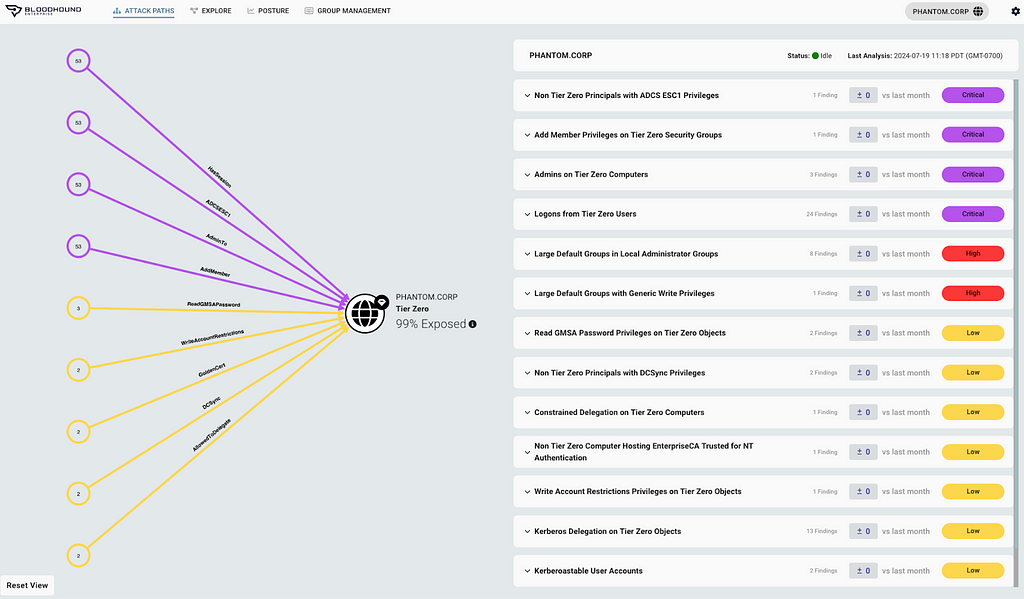The height and width of the screenshot is (599, 1024).
Task: Click the 99% Exposed text
Action: 431,324
